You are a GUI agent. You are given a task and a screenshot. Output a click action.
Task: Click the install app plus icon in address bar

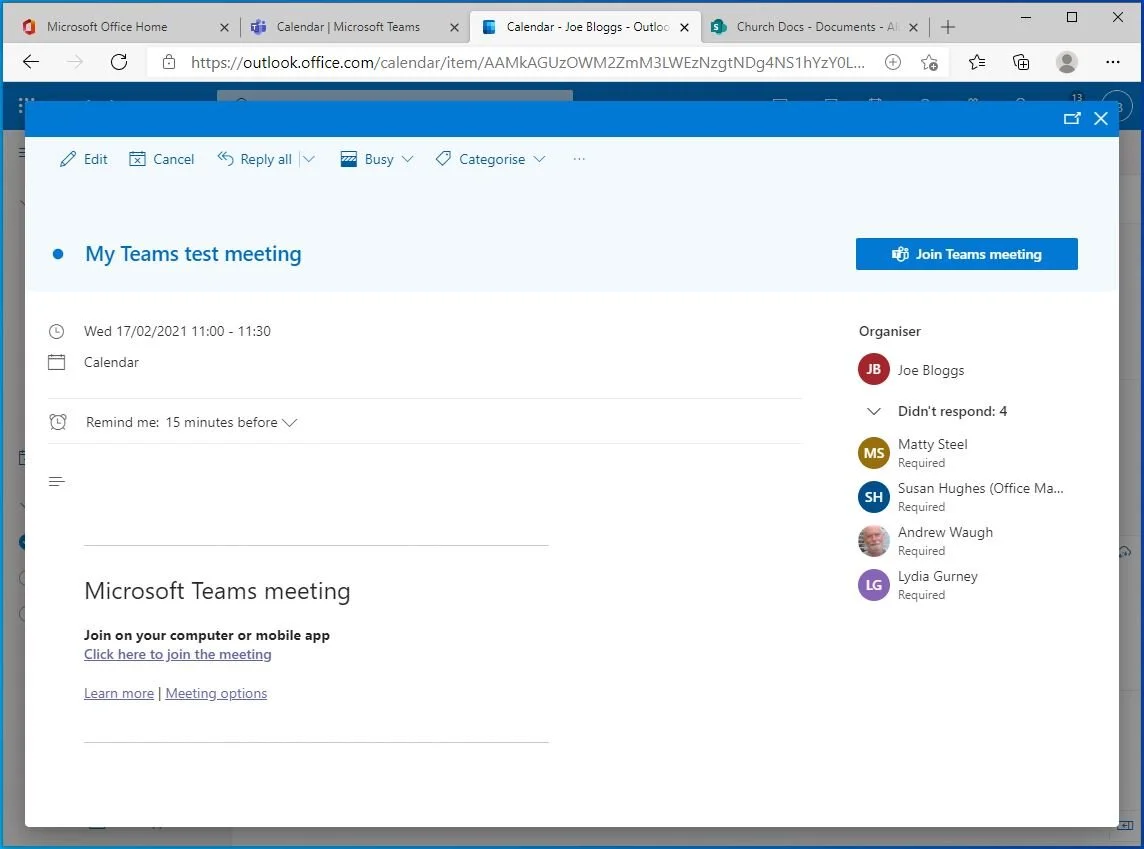[x=892, y=62]
